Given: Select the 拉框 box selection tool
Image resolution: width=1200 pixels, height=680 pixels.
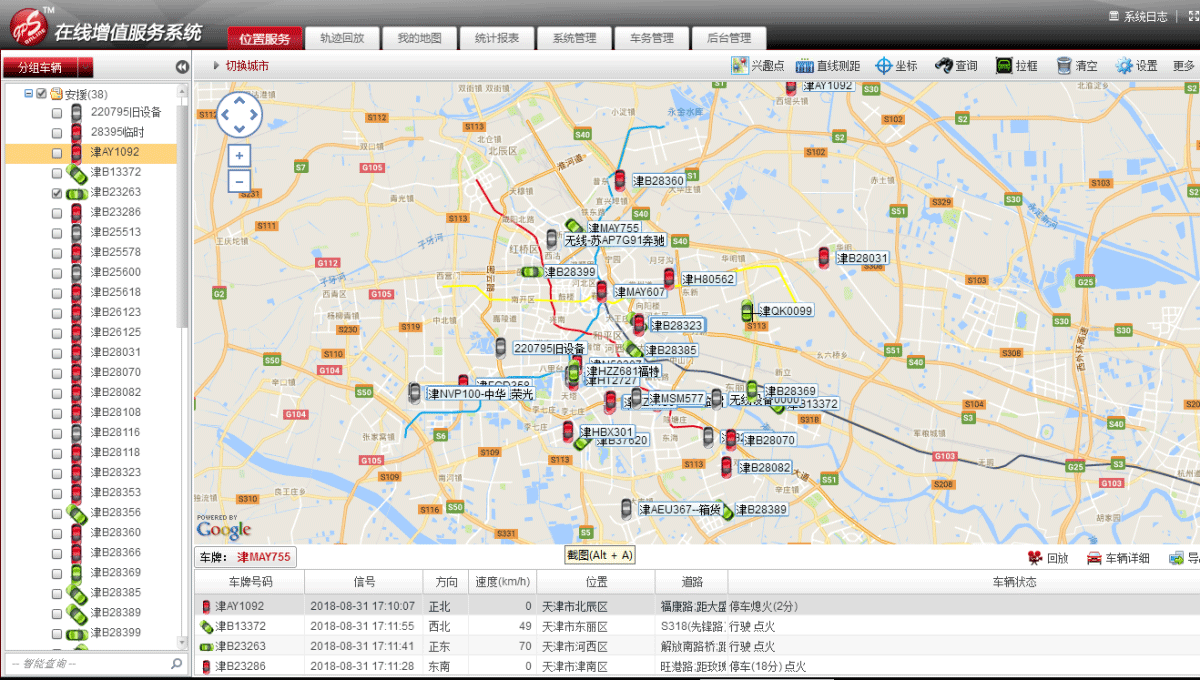Looking at the screenshot, I should click(1004, 66).
